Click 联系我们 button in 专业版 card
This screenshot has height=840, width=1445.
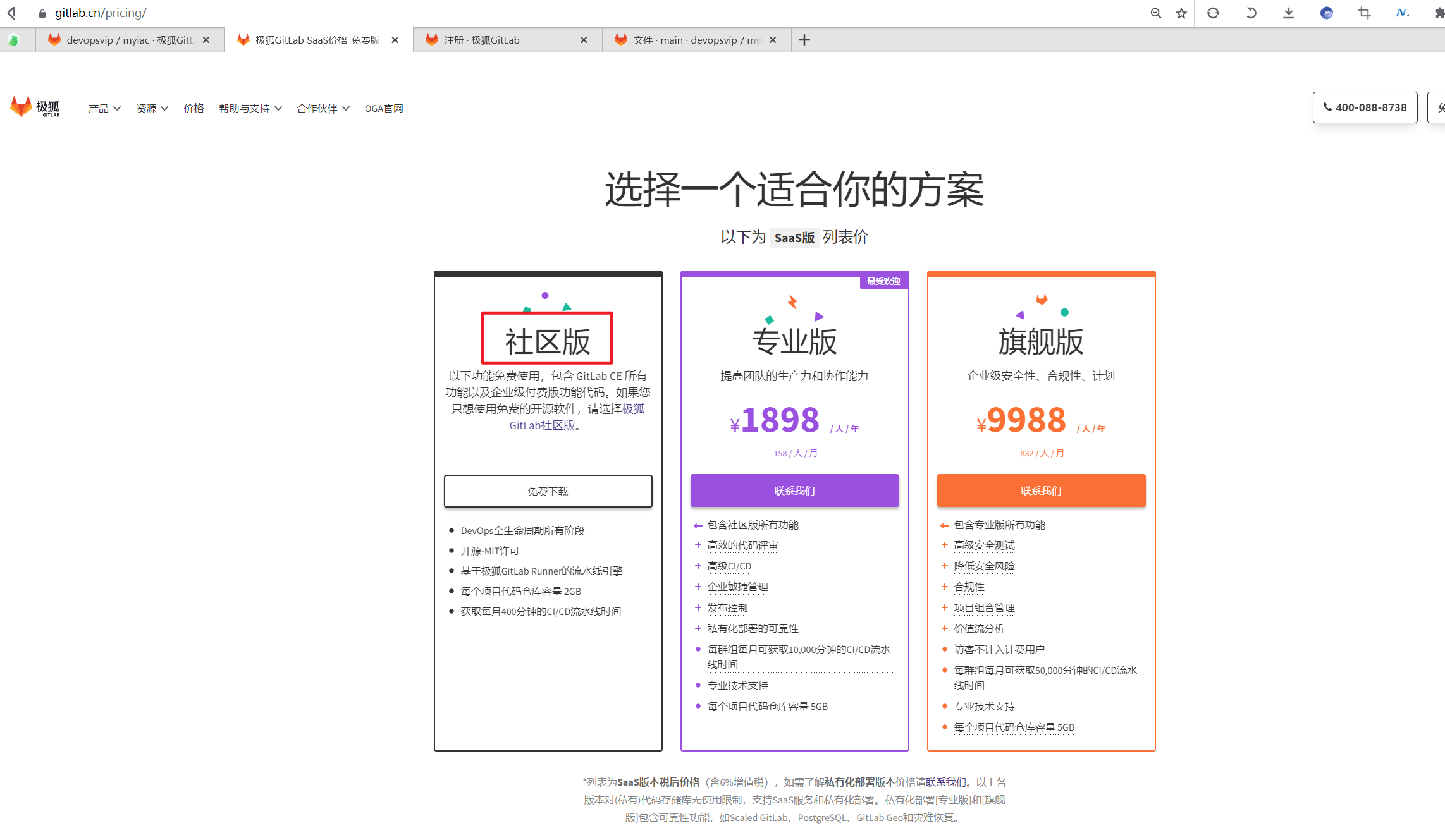point(794,490)
